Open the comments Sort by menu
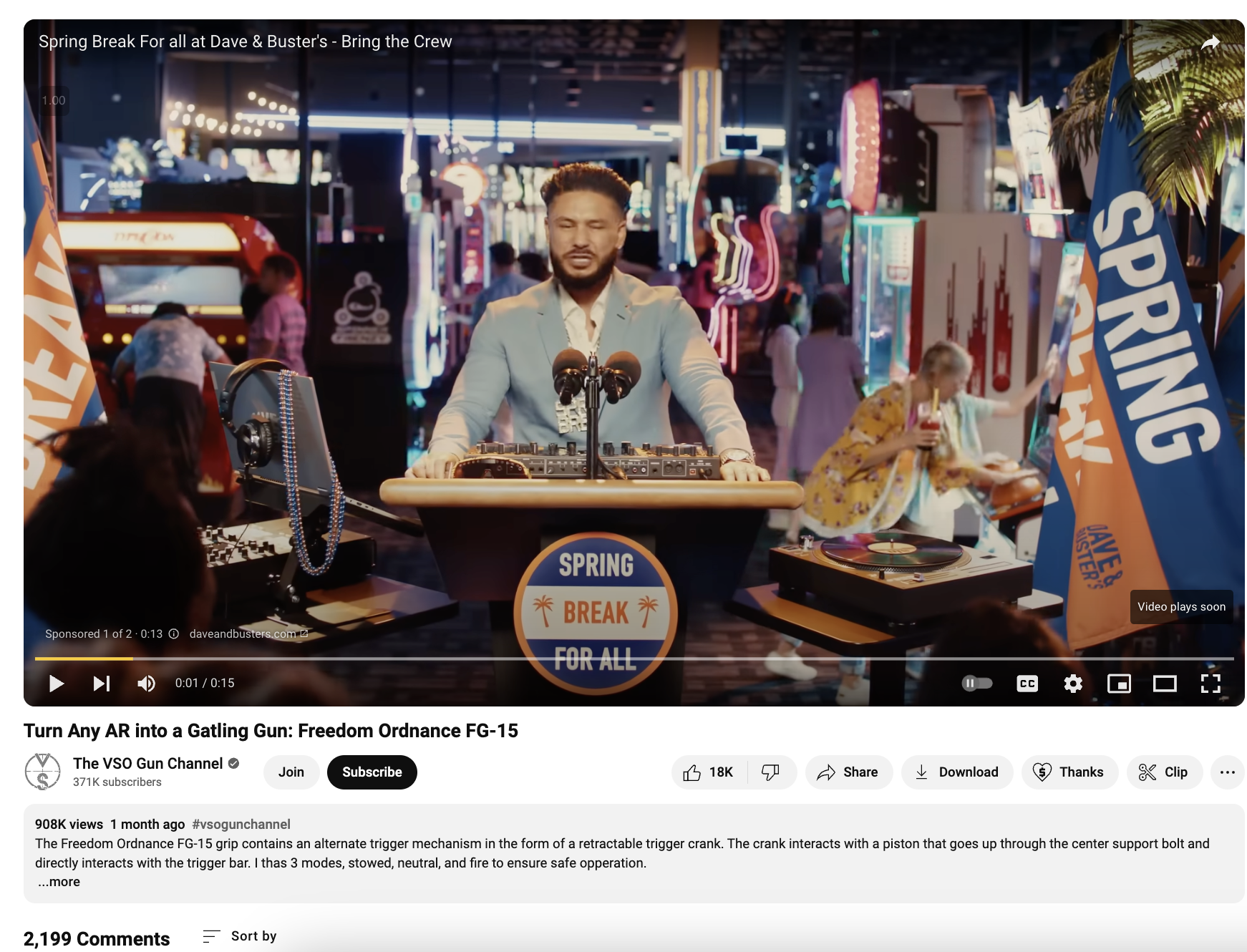Screen dimensions: 1247x952 (240, 936)
